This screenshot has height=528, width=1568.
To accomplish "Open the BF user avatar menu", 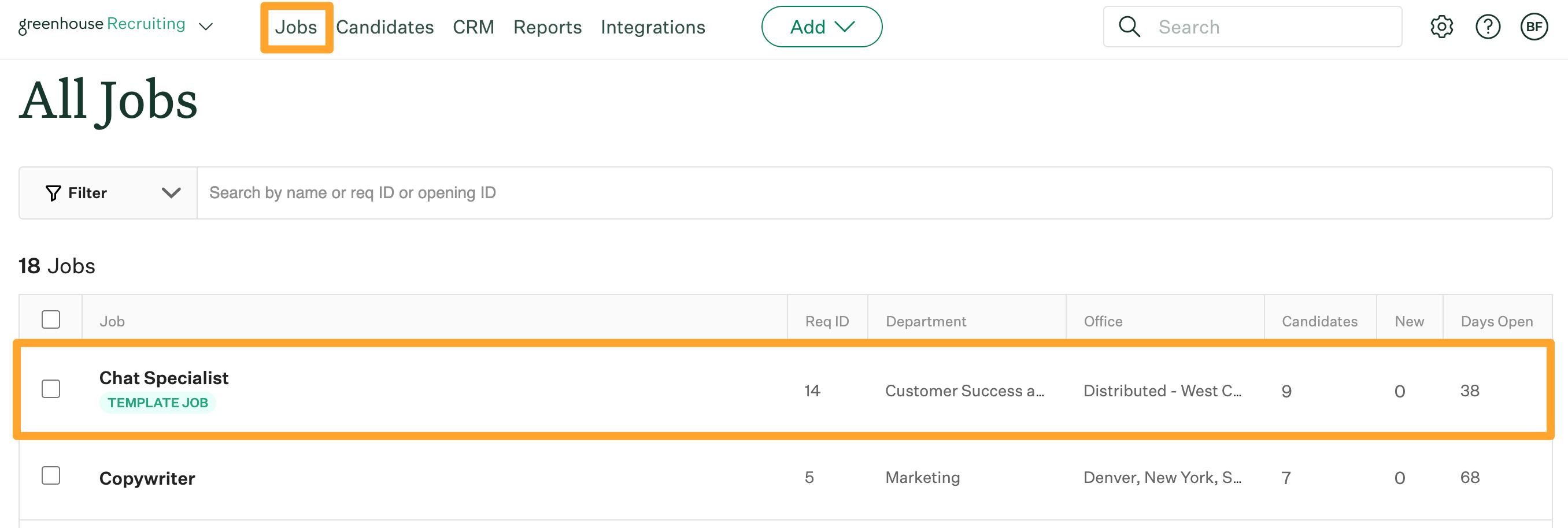I will 1534,26.
